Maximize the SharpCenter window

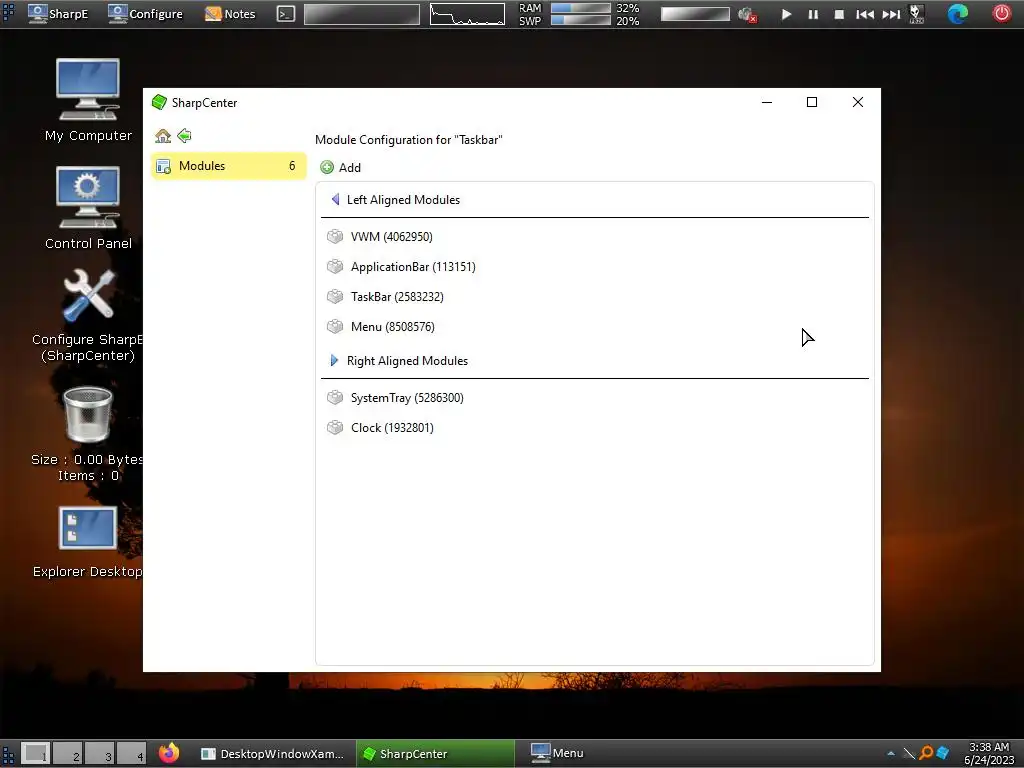point(812,102)
